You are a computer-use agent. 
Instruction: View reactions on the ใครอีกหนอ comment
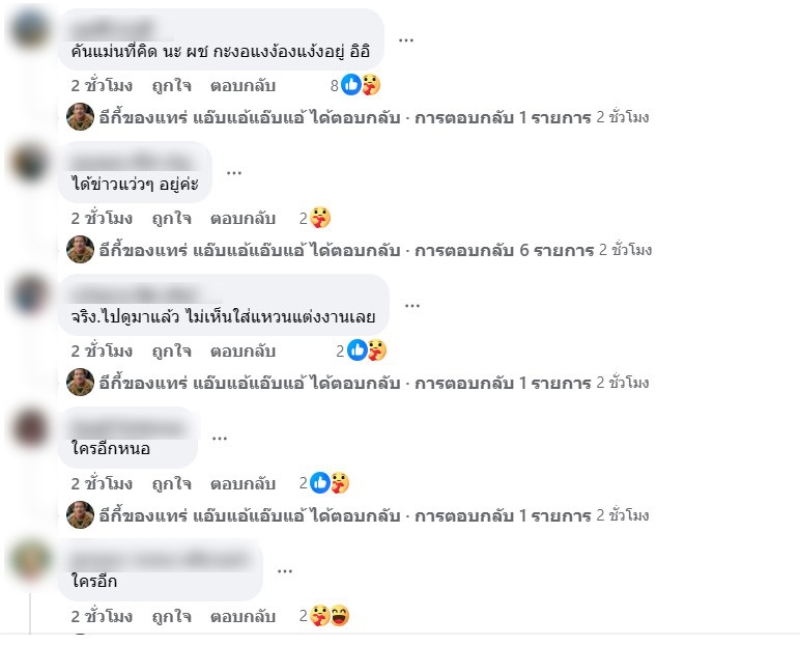coord(324,483)
